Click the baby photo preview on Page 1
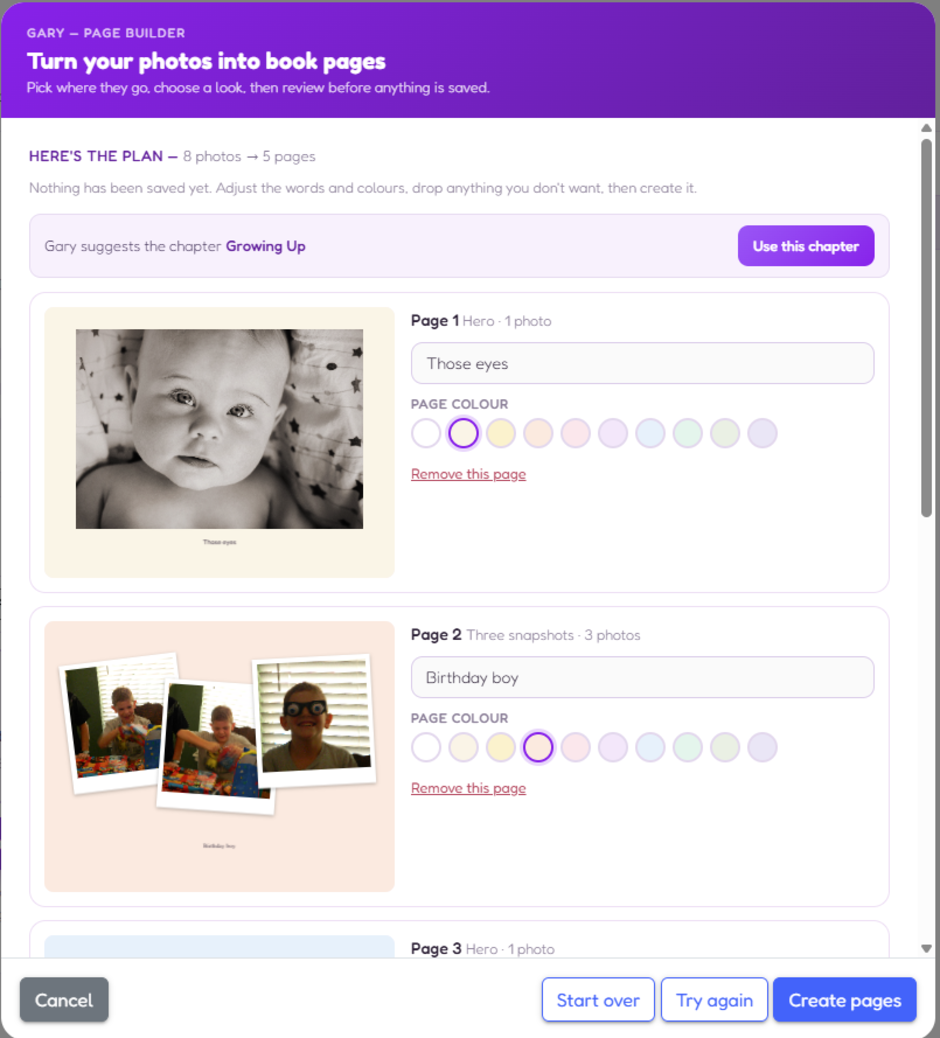Viewport: 940px width, 1038px height. pos(219,429)
